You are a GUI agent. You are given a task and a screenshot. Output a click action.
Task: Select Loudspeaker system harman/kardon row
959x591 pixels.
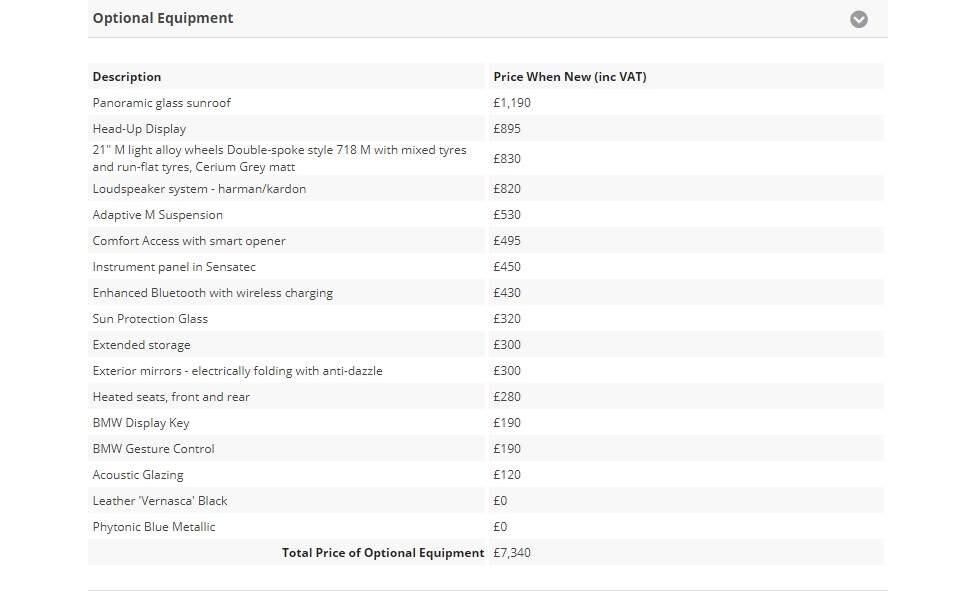pos(486,189)
